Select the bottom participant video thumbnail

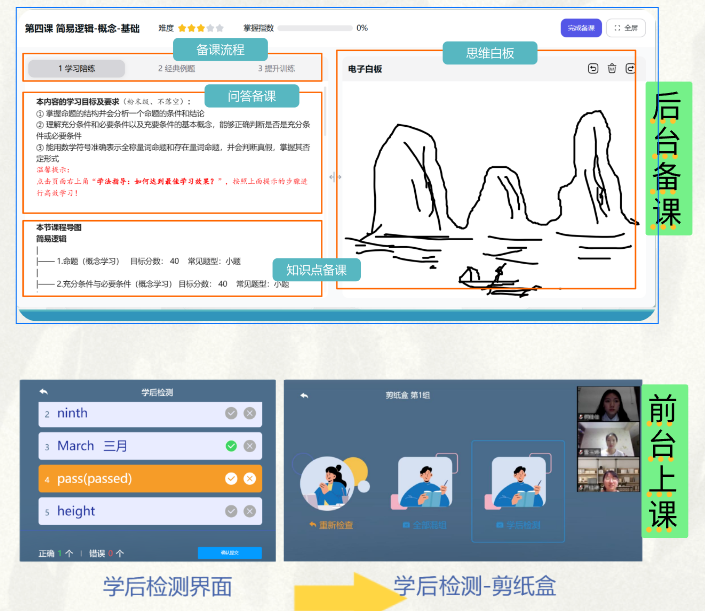608,475
